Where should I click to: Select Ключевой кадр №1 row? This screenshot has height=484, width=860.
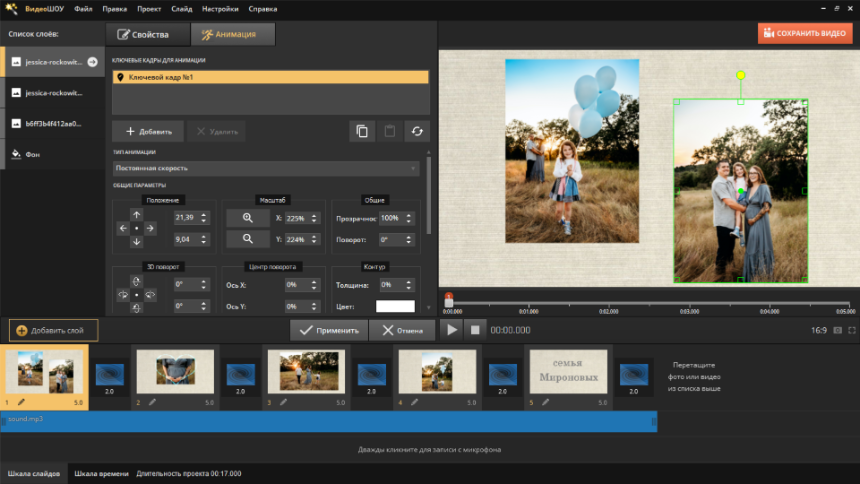tap(270, 77)
